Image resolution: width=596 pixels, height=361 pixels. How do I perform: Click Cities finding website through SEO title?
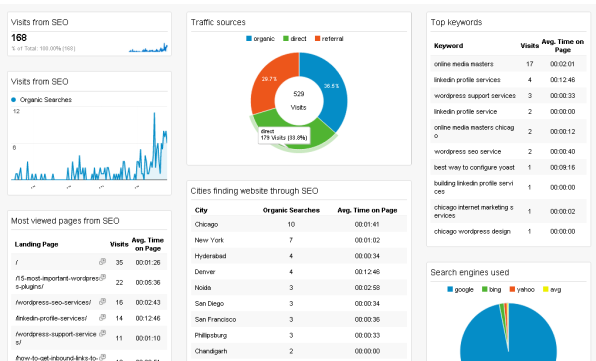(254, 191)
